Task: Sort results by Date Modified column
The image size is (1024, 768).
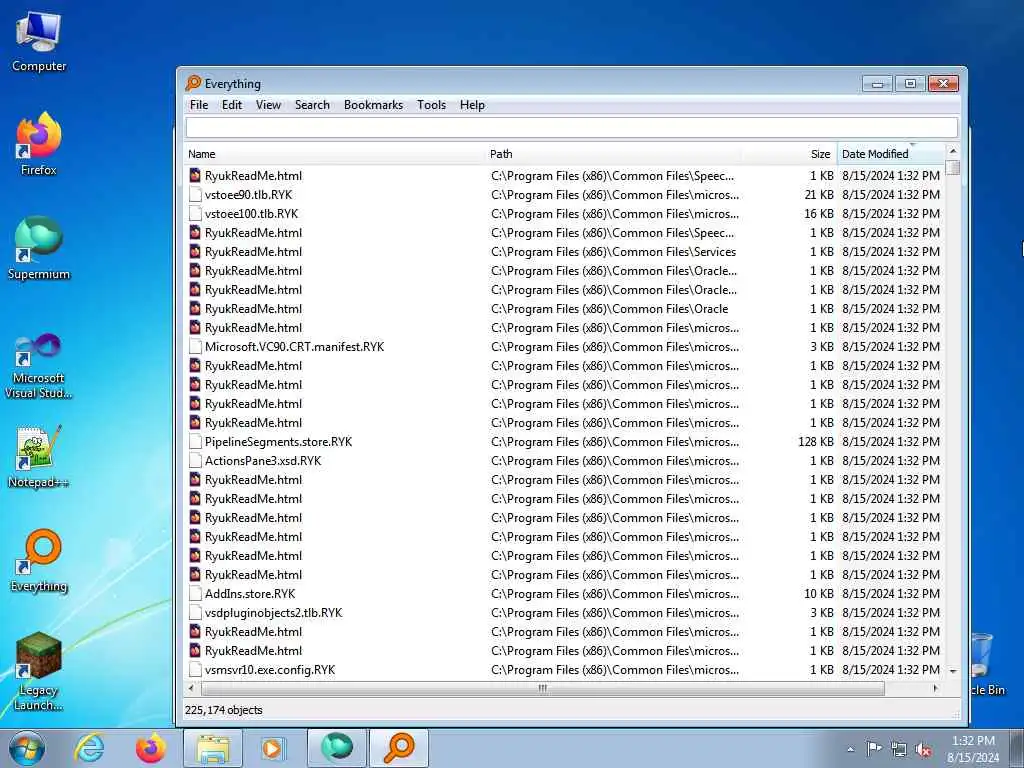Action: pos(891,154)
